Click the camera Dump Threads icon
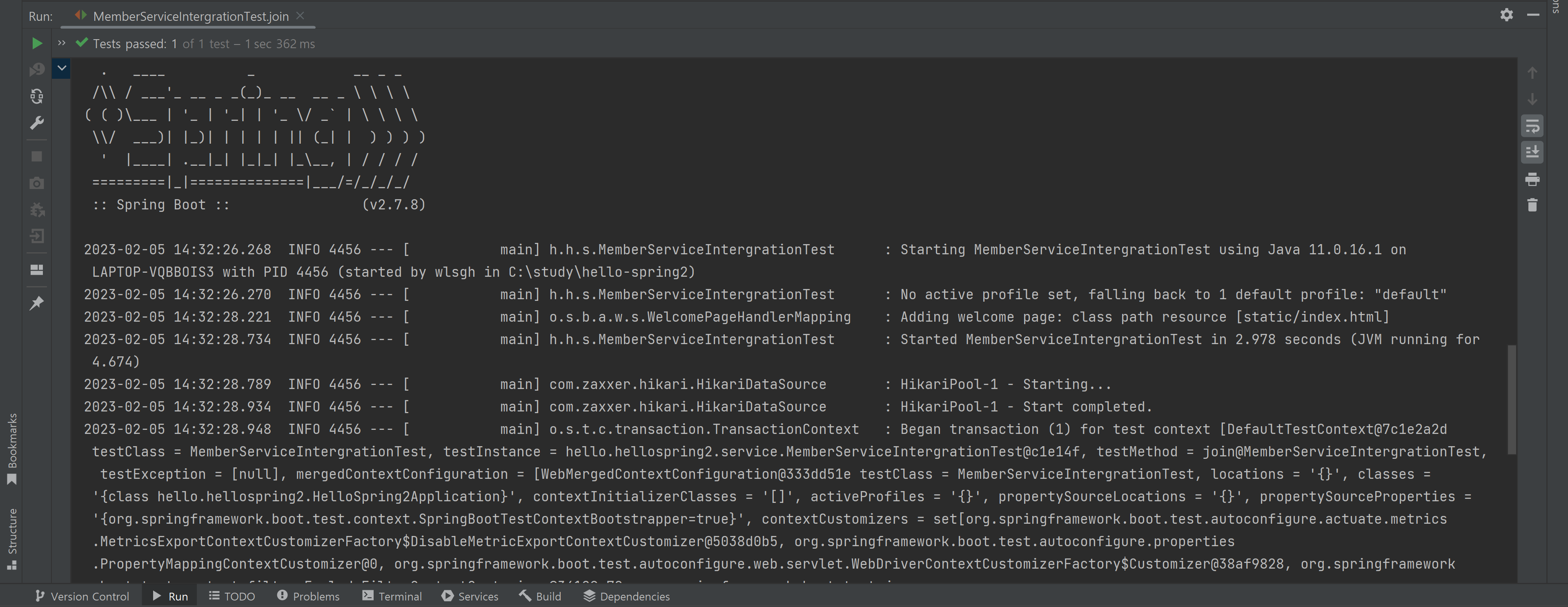 click(x=36, y=183)
